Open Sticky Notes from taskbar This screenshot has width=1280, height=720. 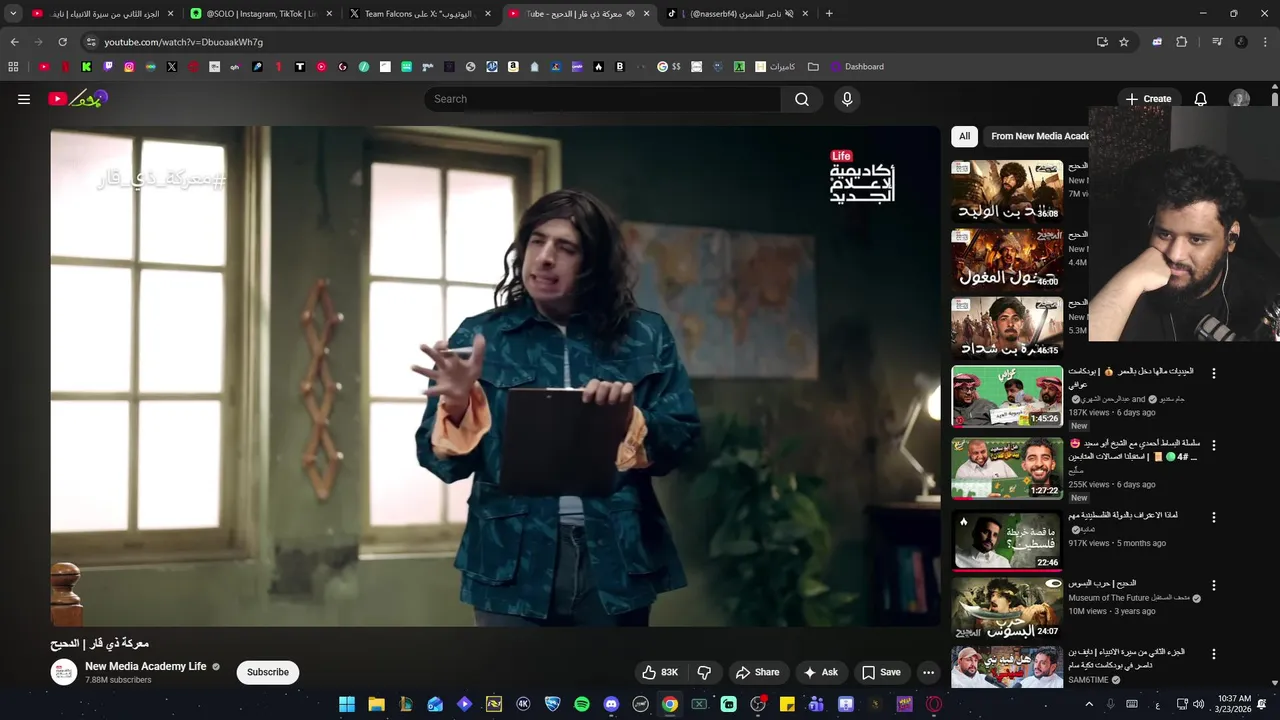pos(787,704)
